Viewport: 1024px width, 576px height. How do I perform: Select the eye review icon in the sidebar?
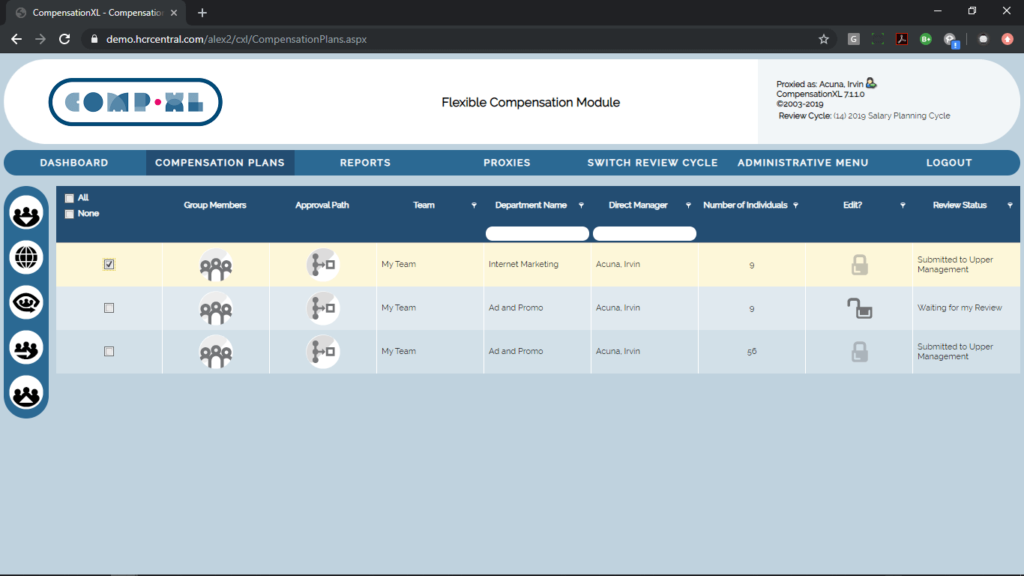click(x=26, y=303)
